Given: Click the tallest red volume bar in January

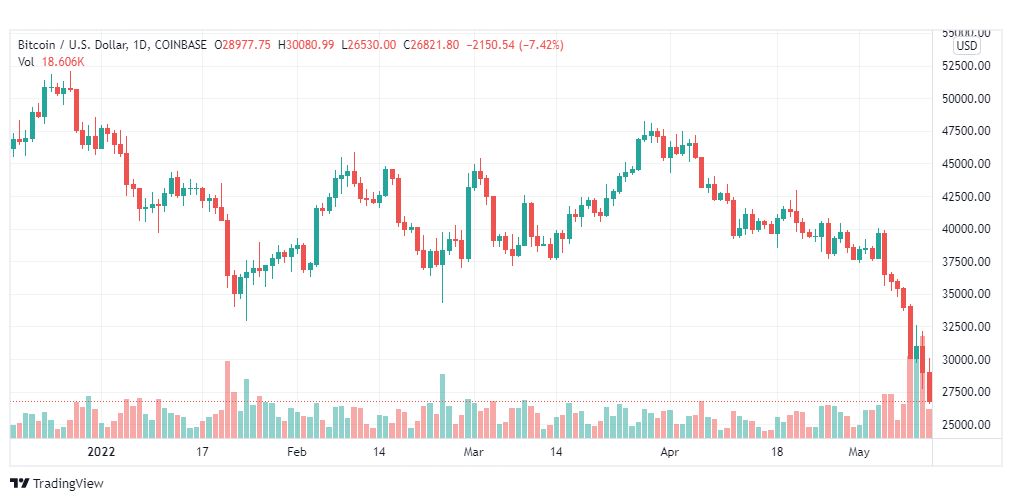Looking at the screenshot, I should click(x=227, y=400).
